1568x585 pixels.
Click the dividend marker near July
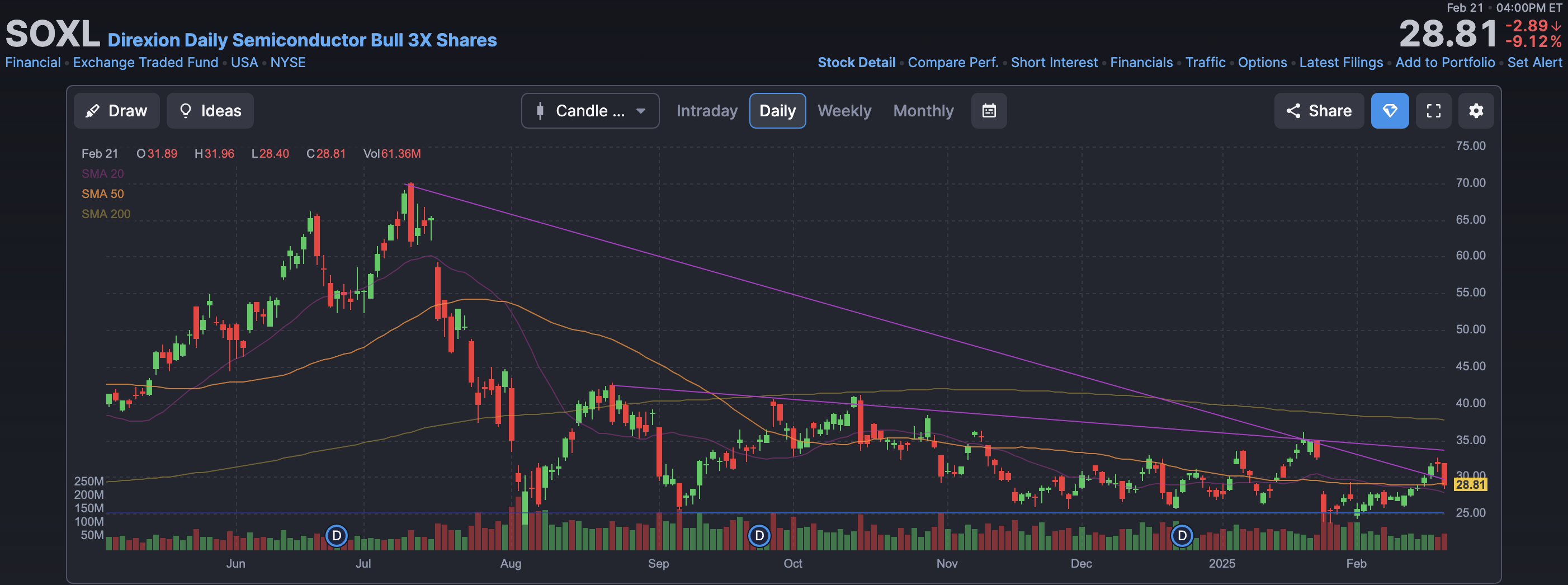337,536
